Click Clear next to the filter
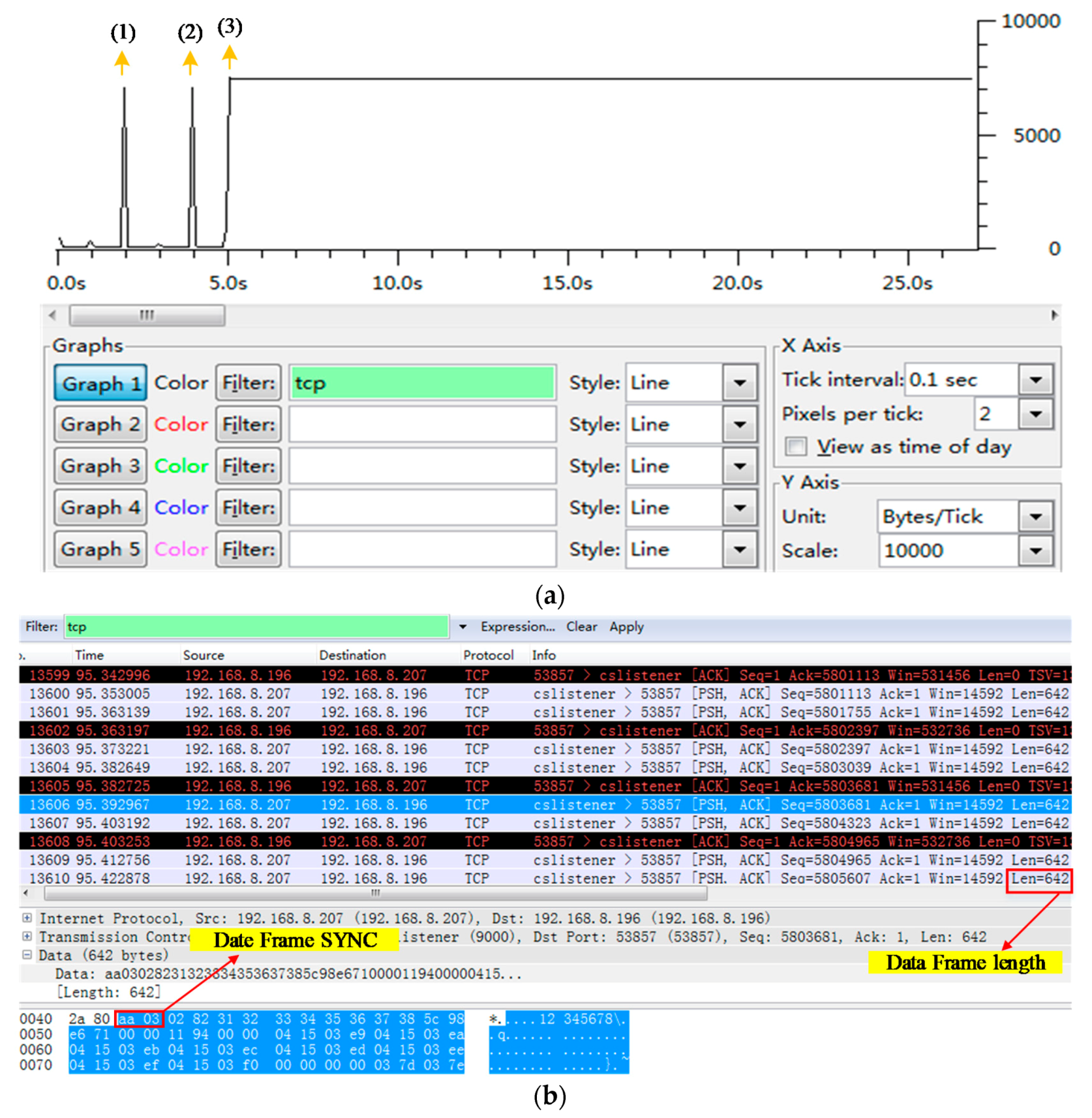 click(581, 627)
